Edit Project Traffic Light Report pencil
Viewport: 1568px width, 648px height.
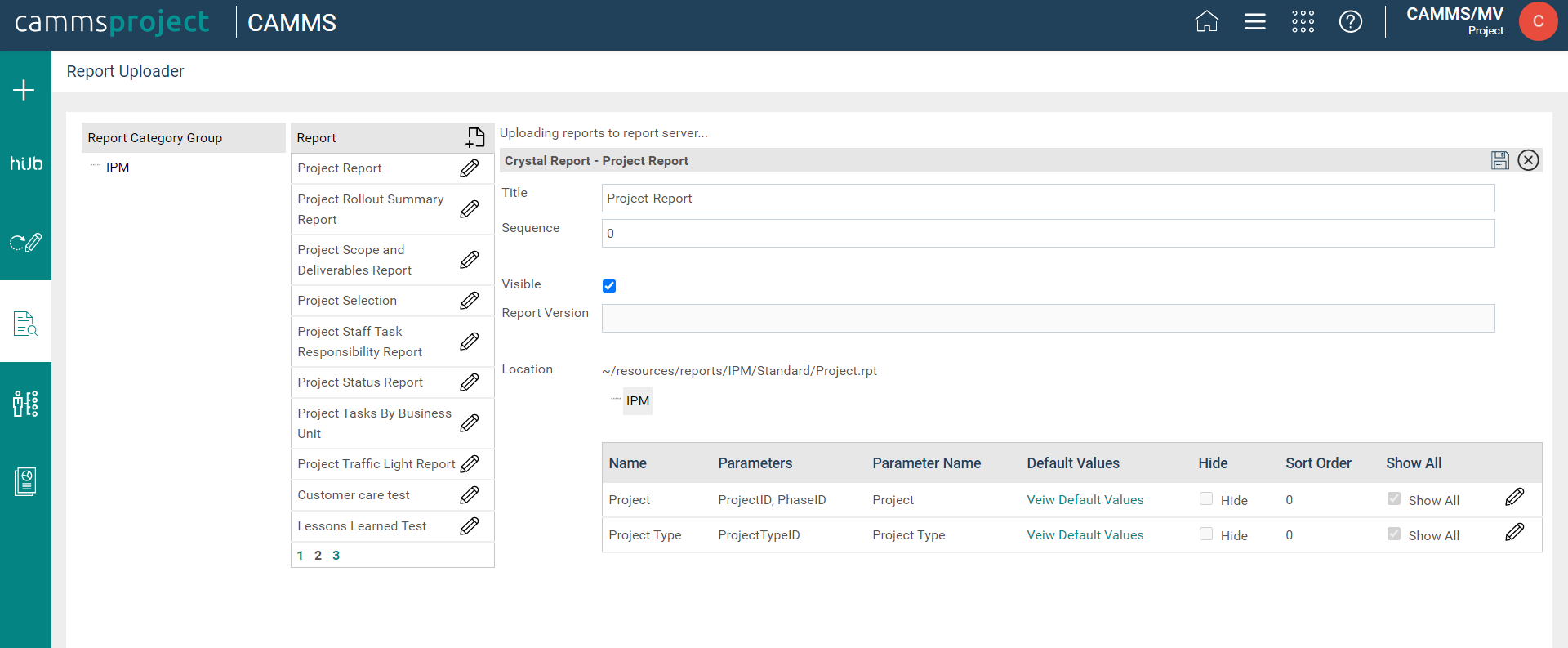(x=470, y=464)
